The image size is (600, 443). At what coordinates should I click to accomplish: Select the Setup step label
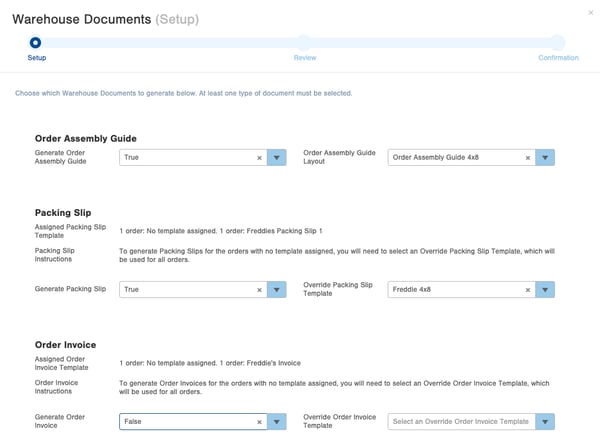(37, 58)
